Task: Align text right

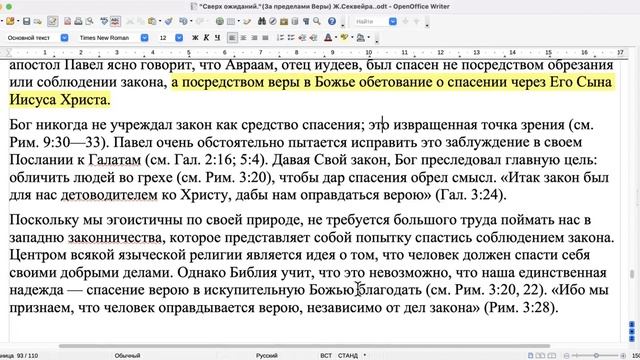Action: click(x=254, y=38)
